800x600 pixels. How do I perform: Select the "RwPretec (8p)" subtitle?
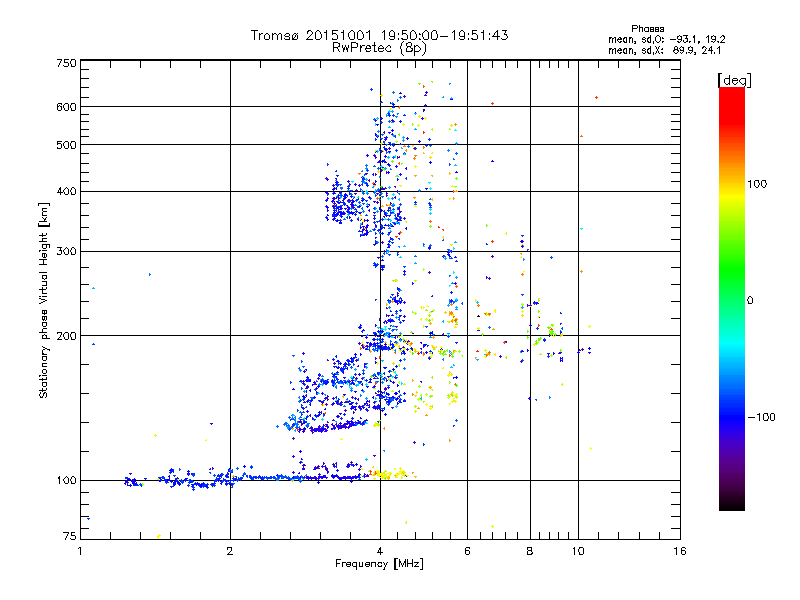(379, 48)
